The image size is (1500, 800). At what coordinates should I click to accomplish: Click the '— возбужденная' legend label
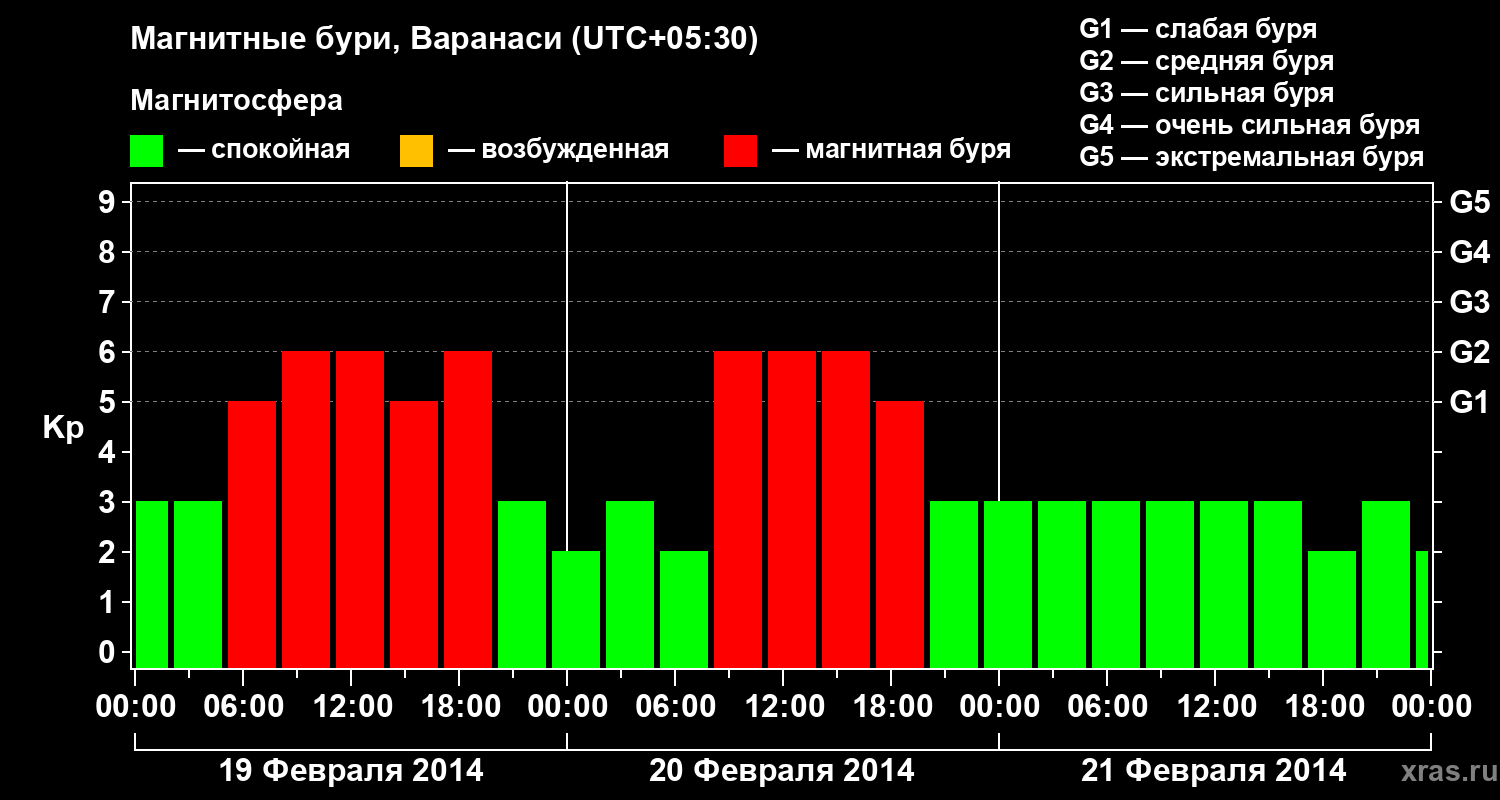click(558, 151)
